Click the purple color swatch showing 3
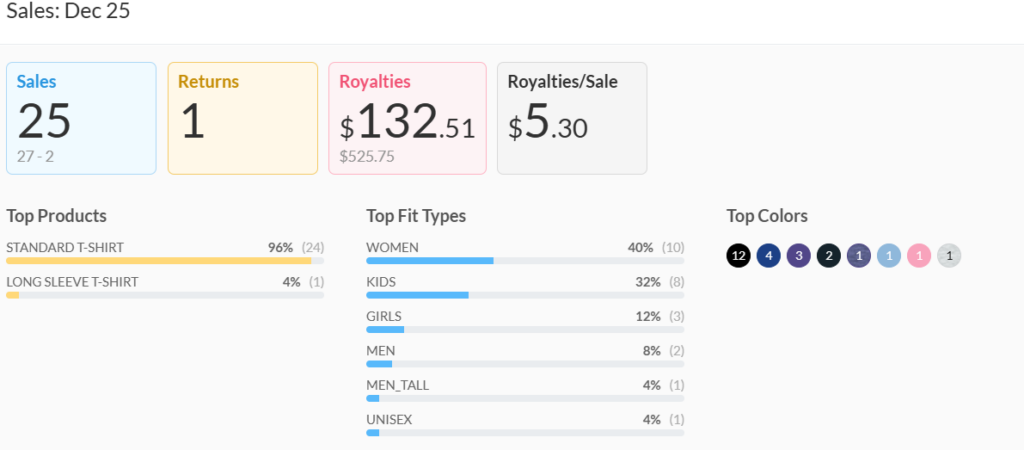The image size is (1024, 450). [x=798, y=256]
